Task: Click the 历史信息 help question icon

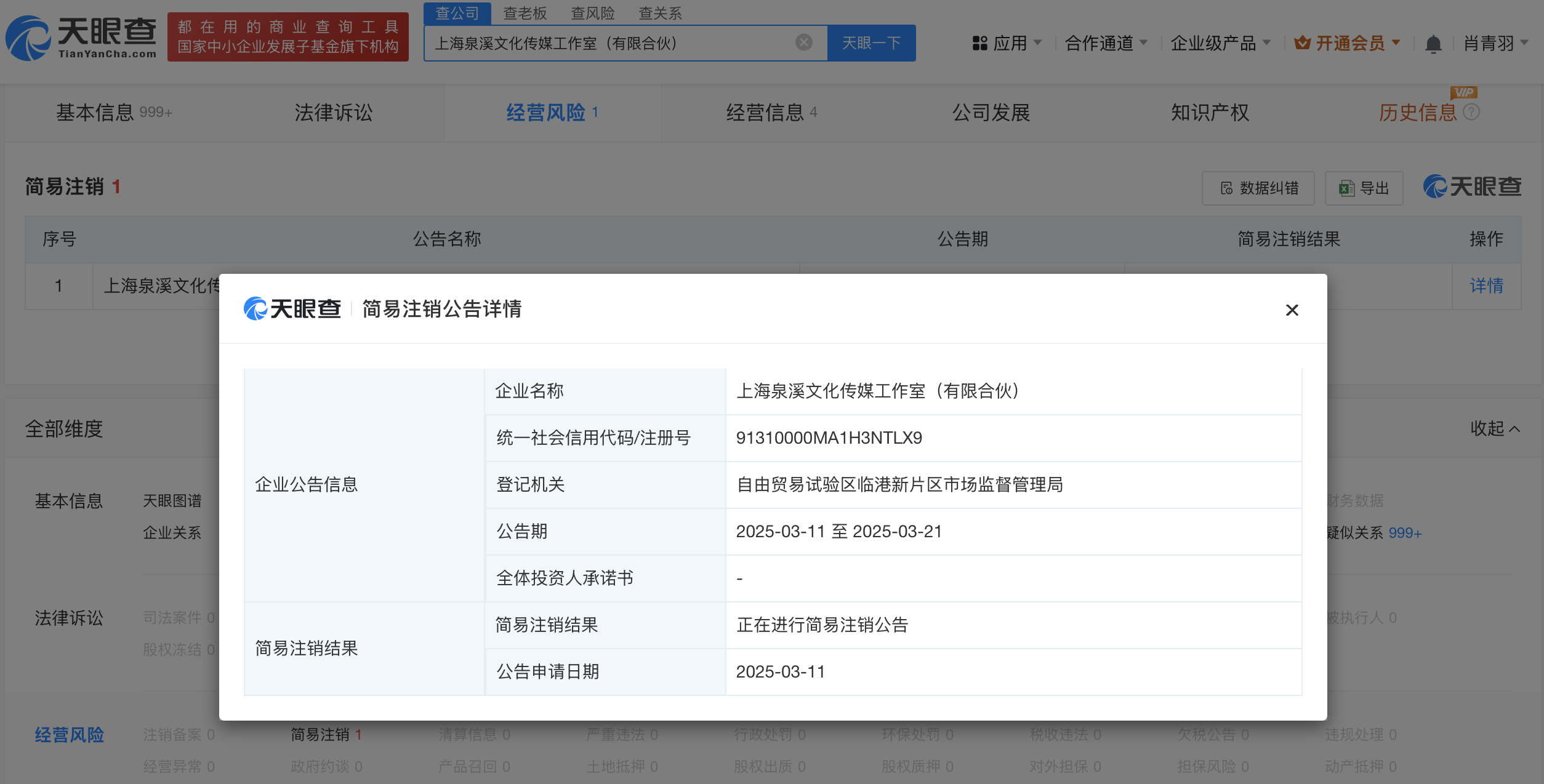Action: tap(1471, 112)
